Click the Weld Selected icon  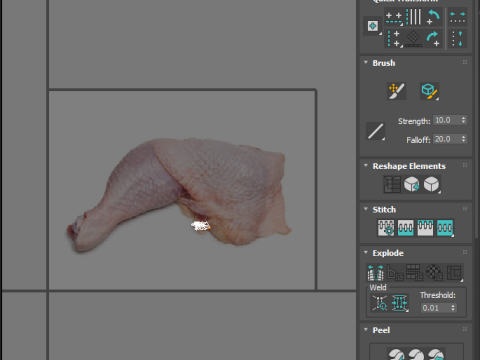coord(400,303)
